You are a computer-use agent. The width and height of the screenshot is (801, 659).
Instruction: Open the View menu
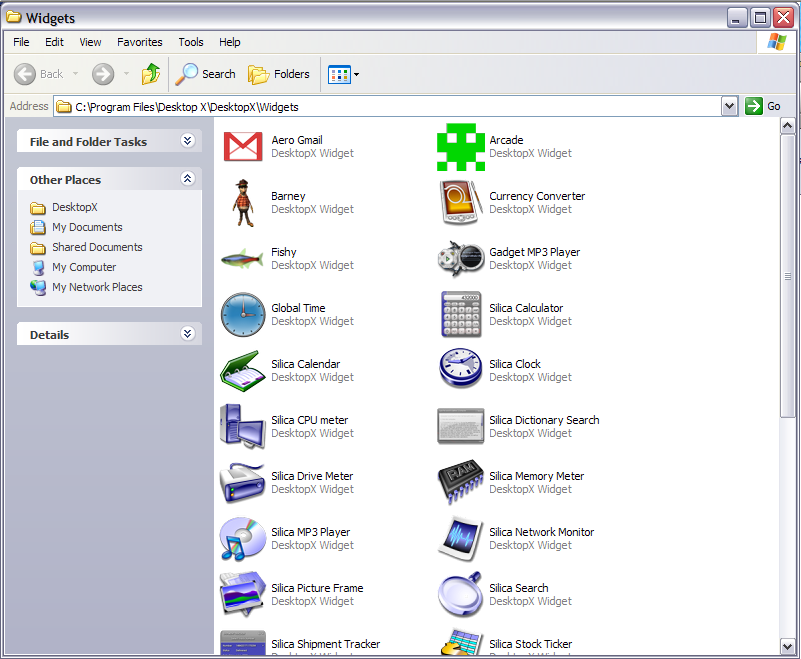coord(90,42)
